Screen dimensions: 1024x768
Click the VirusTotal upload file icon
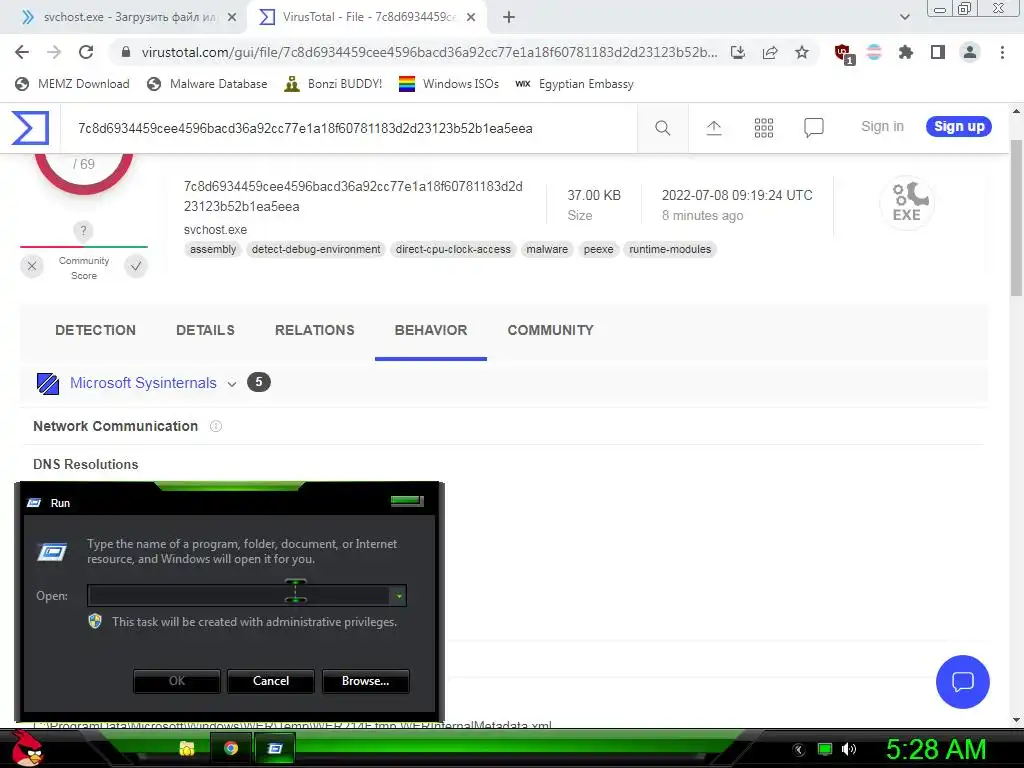[x=714, y=128]
